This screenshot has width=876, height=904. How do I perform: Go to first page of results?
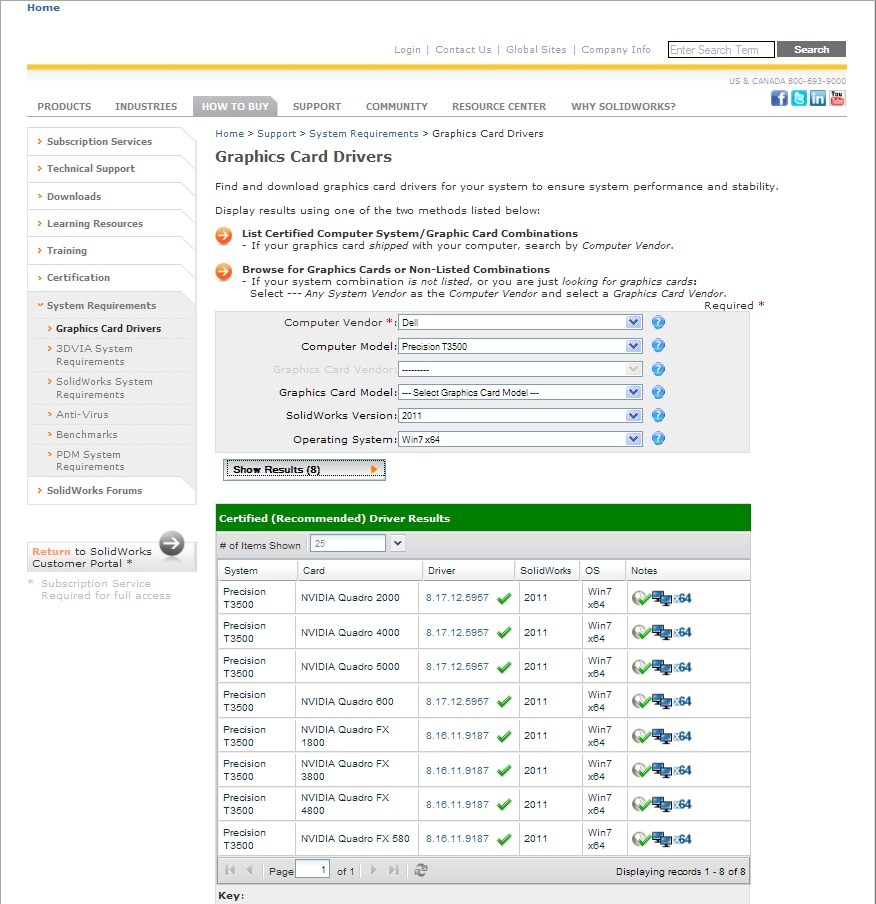pos(230,870)
